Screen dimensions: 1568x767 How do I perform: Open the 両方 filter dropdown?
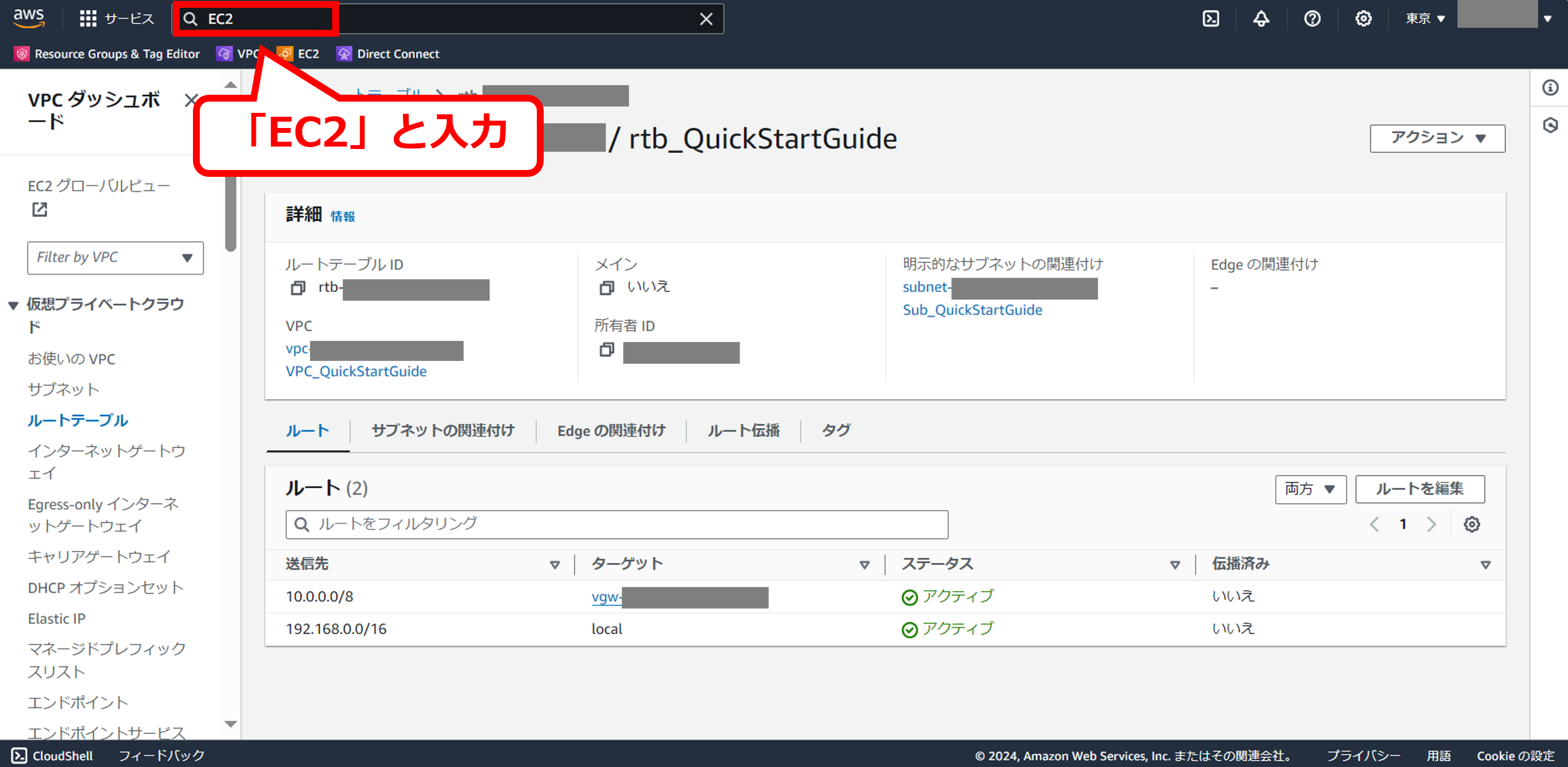tap(1310, 489)
